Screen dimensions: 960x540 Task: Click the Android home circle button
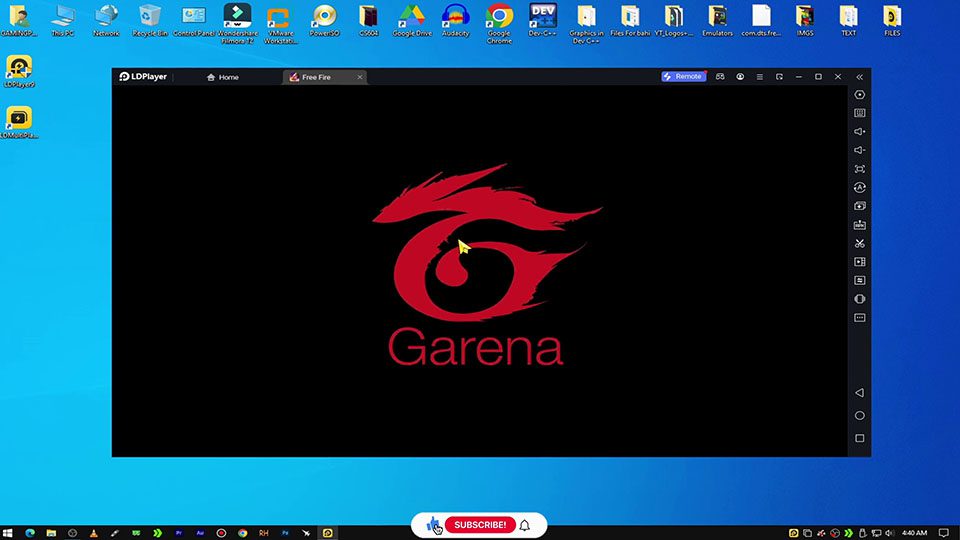point(860,416)
